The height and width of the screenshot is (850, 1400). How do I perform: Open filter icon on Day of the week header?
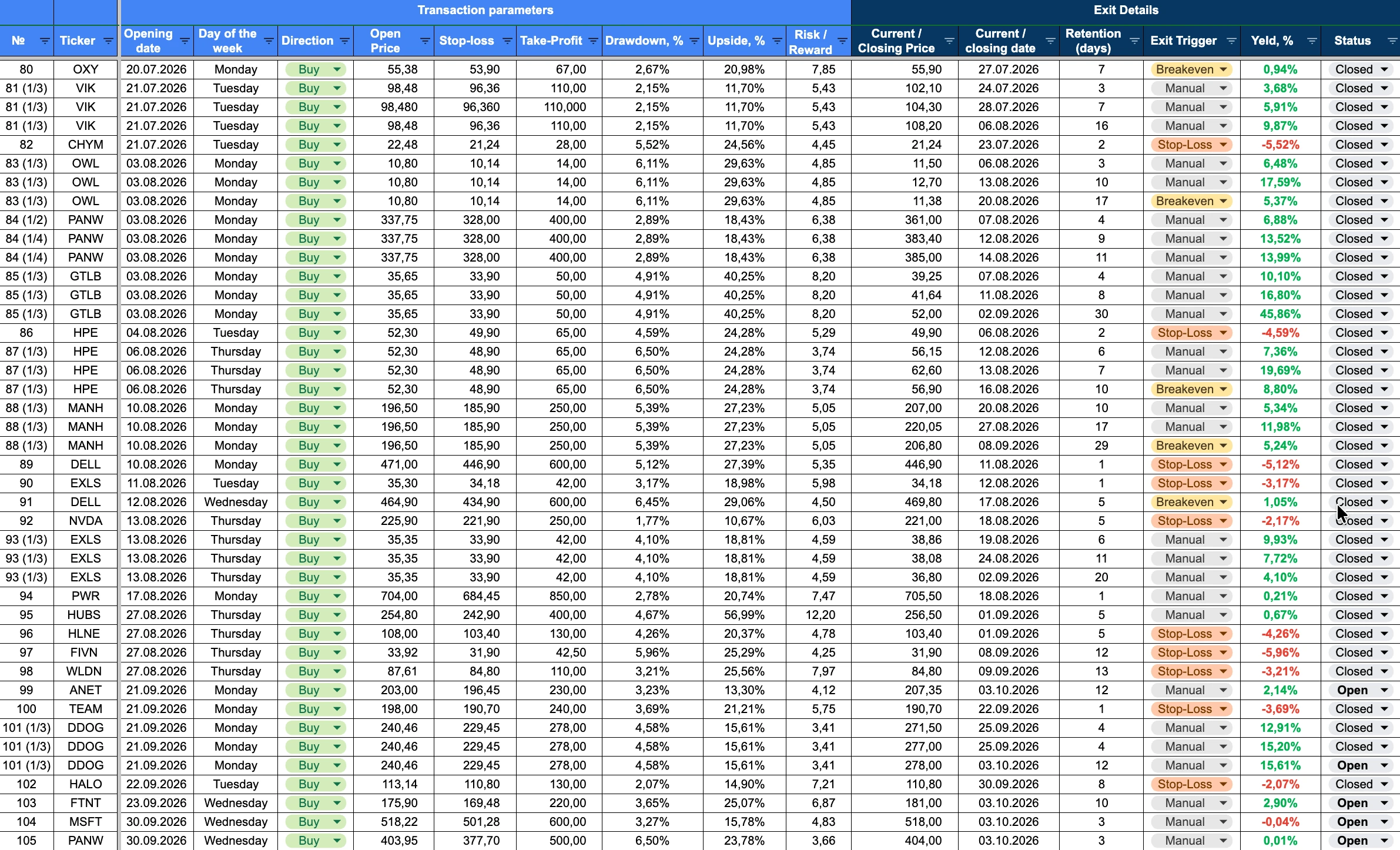point(269,41)
